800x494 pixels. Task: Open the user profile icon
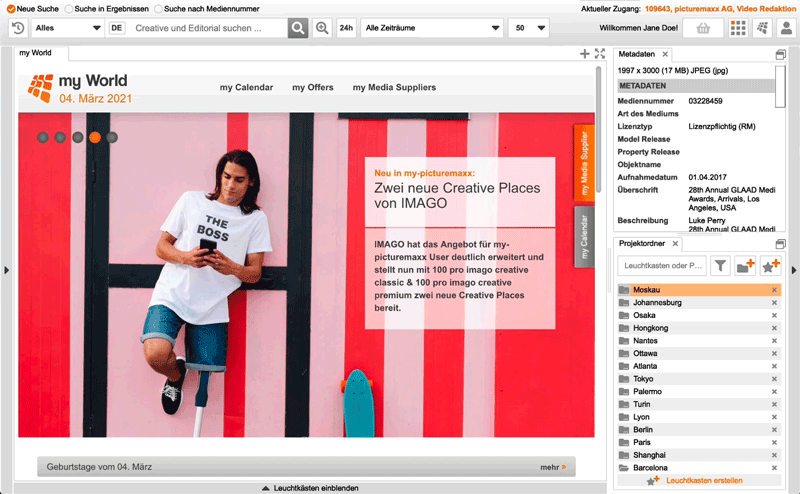tap(786, 28)
